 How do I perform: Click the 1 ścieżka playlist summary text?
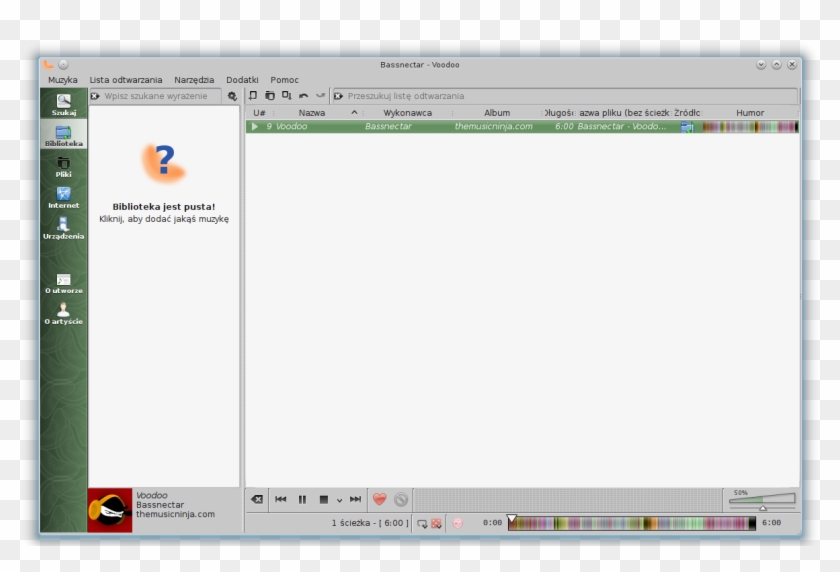370,523
